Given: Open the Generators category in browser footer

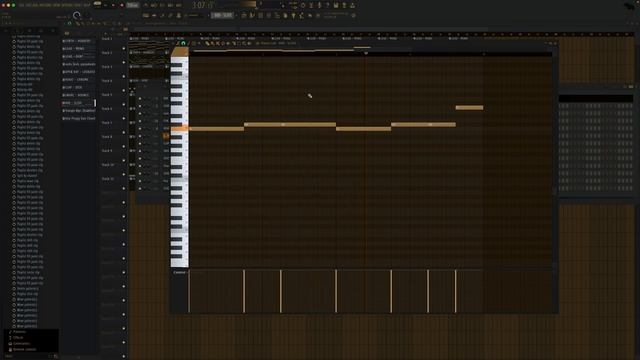Looking at the screenshot, I should [19, 344].
